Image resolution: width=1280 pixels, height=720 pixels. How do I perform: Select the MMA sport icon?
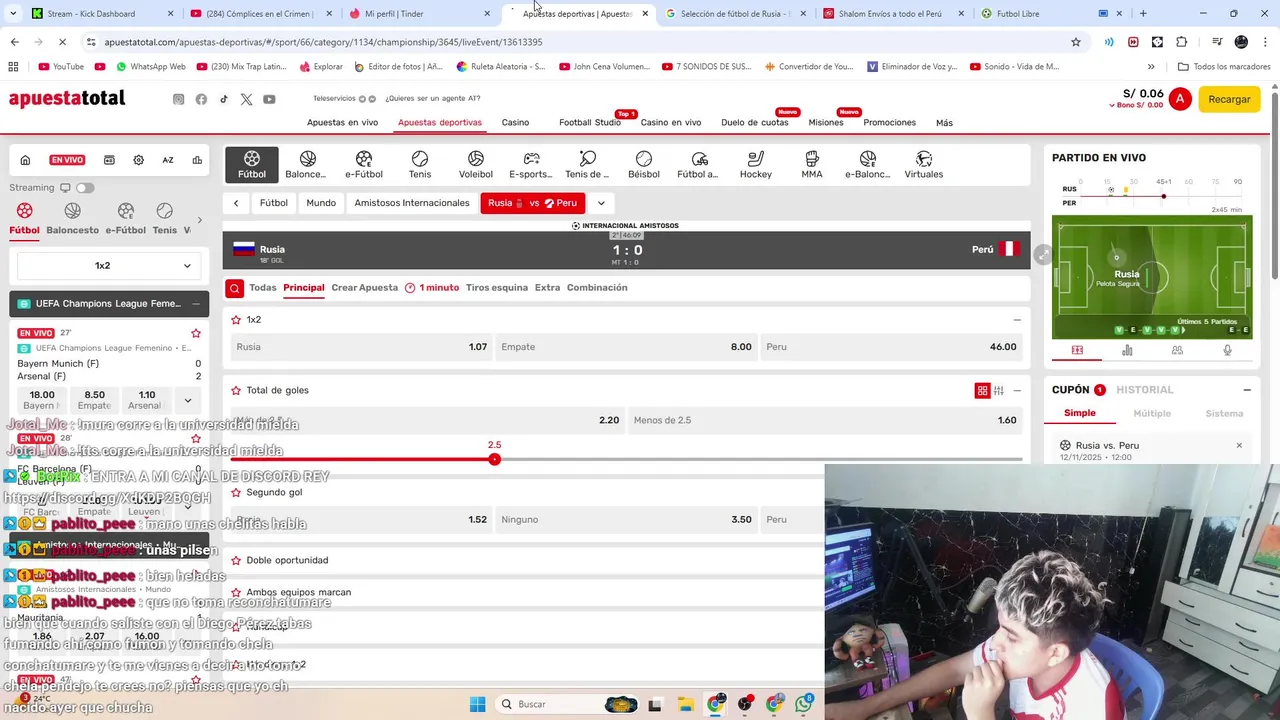pyautogui.click(x=812, y=165)
